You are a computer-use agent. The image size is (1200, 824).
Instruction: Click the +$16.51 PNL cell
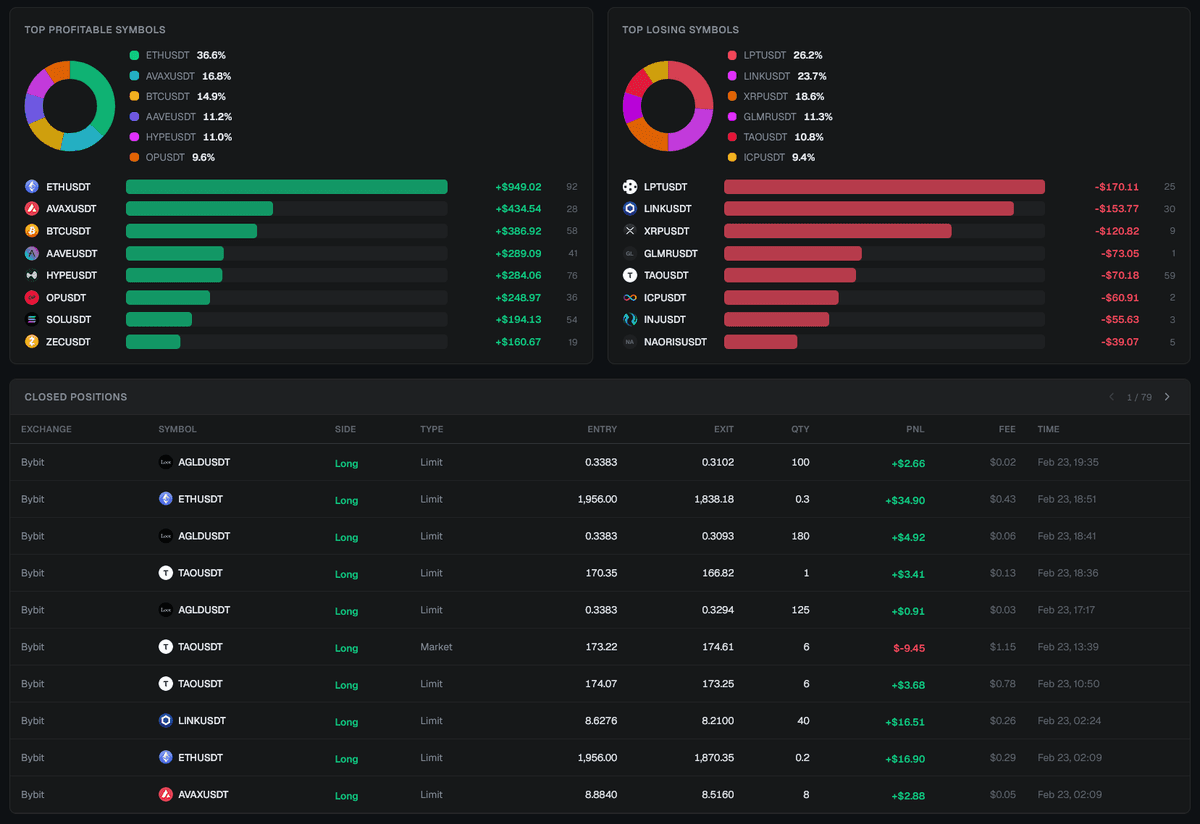905,722
